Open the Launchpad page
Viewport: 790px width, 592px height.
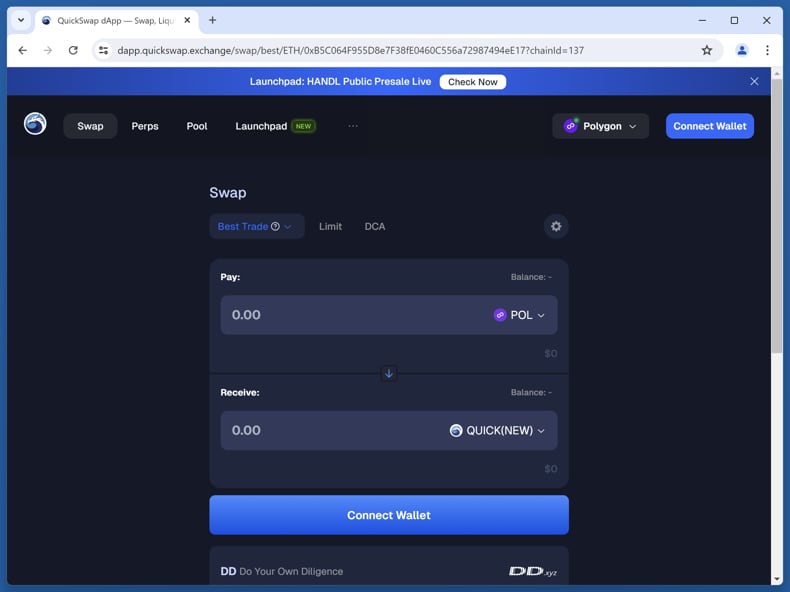click(x=275, y=126)
